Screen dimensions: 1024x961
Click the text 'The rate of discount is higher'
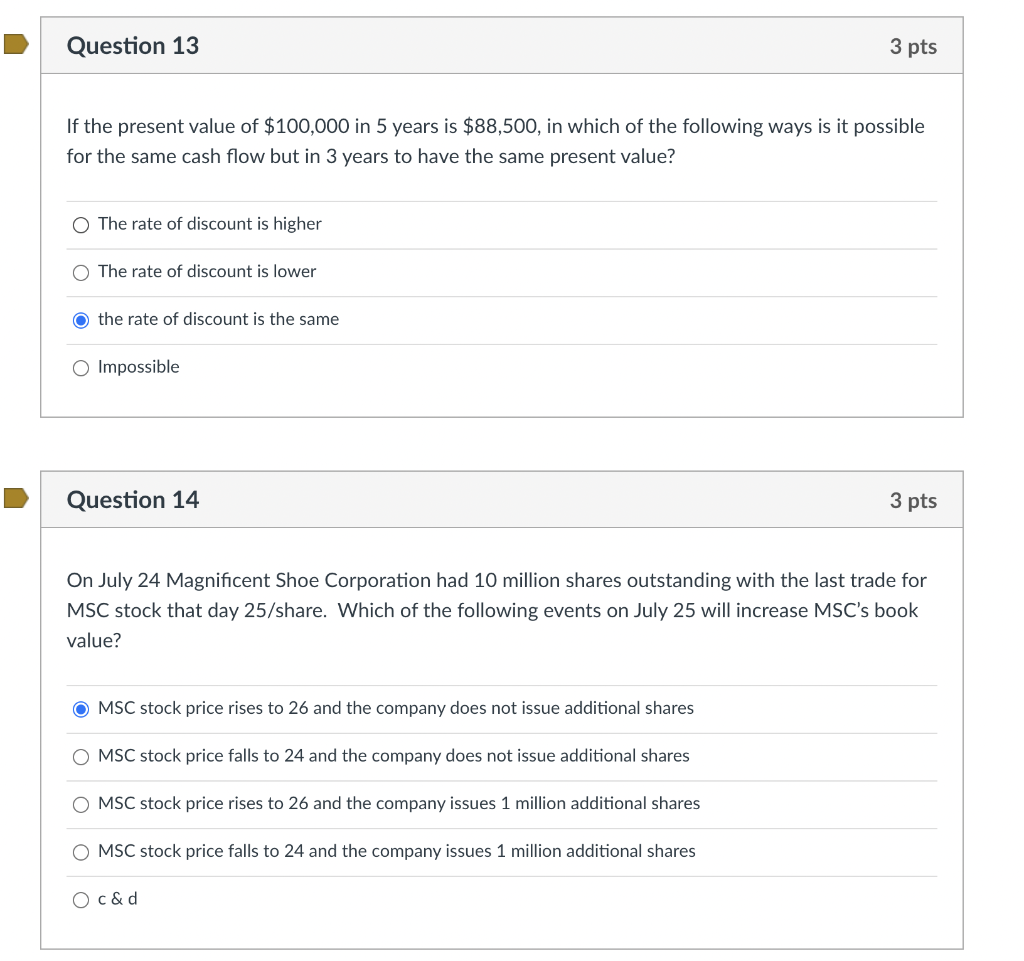click(x=209, y=224)
